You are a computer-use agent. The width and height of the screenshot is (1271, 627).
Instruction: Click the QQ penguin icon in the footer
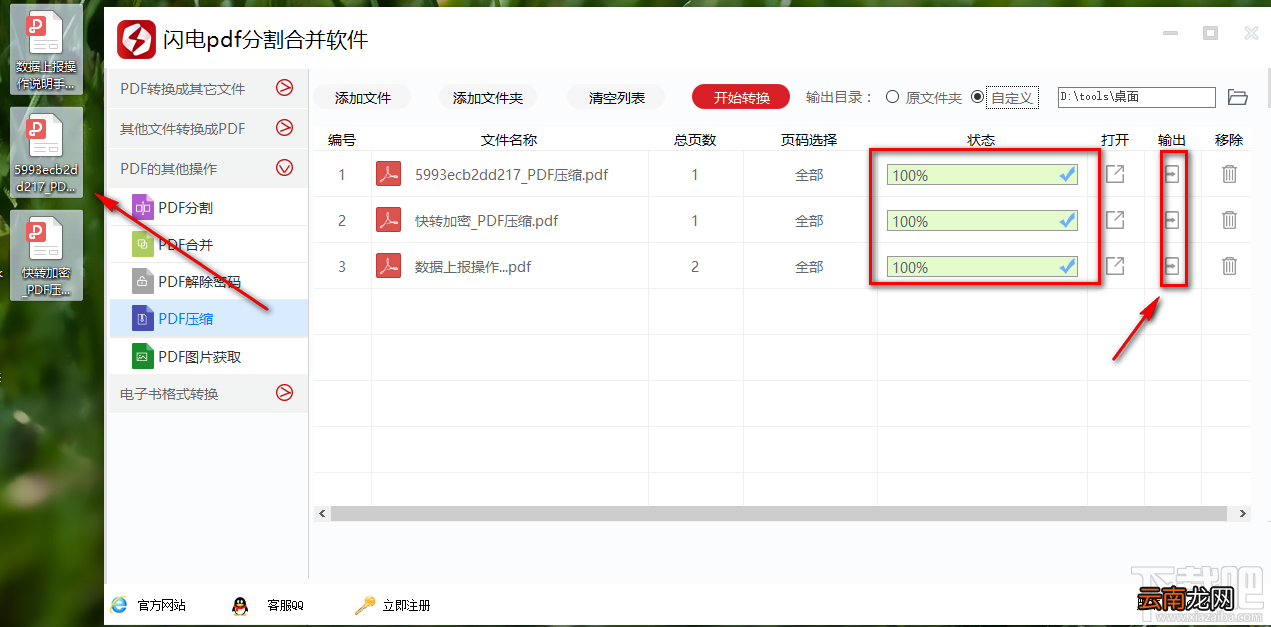[x=240, y=605]
